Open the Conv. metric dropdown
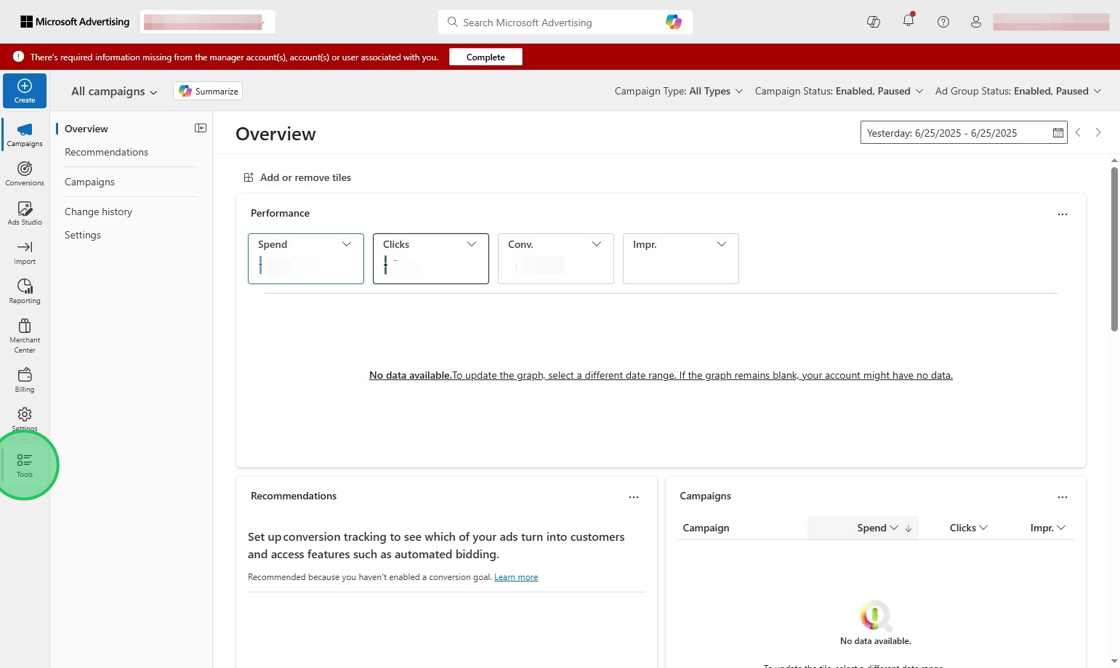The height and width of the screenshot is (668, 1120). [596, 244]
